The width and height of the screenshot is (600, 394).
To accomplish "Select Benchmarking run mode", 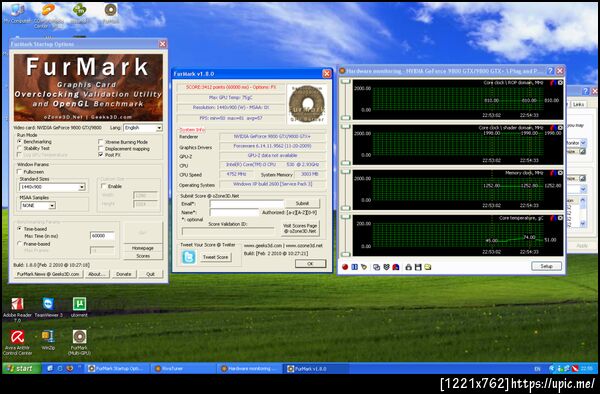I will [20, 142].
